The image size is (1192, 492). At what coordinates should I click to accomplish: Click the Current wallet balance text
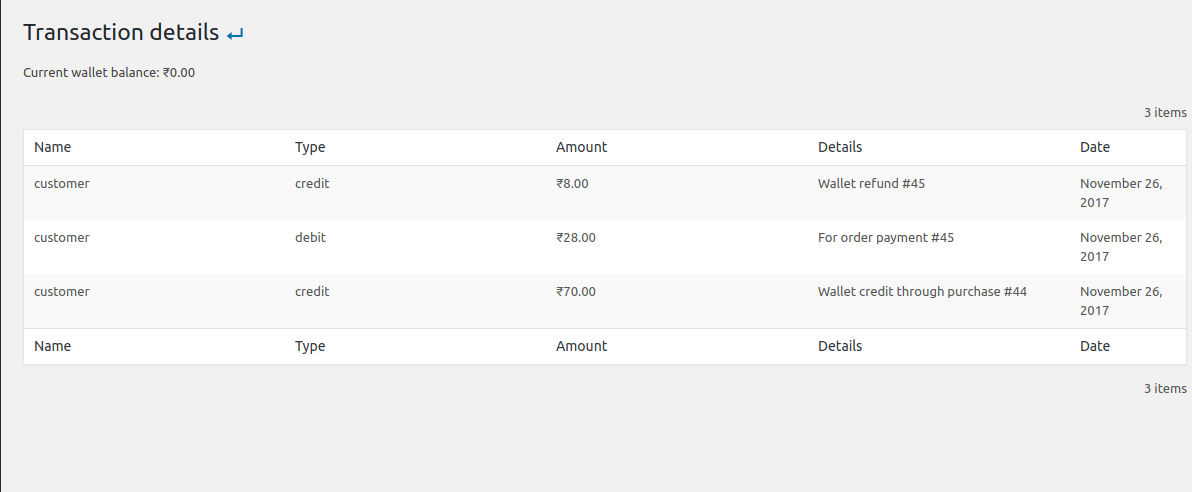click(109, 73)
